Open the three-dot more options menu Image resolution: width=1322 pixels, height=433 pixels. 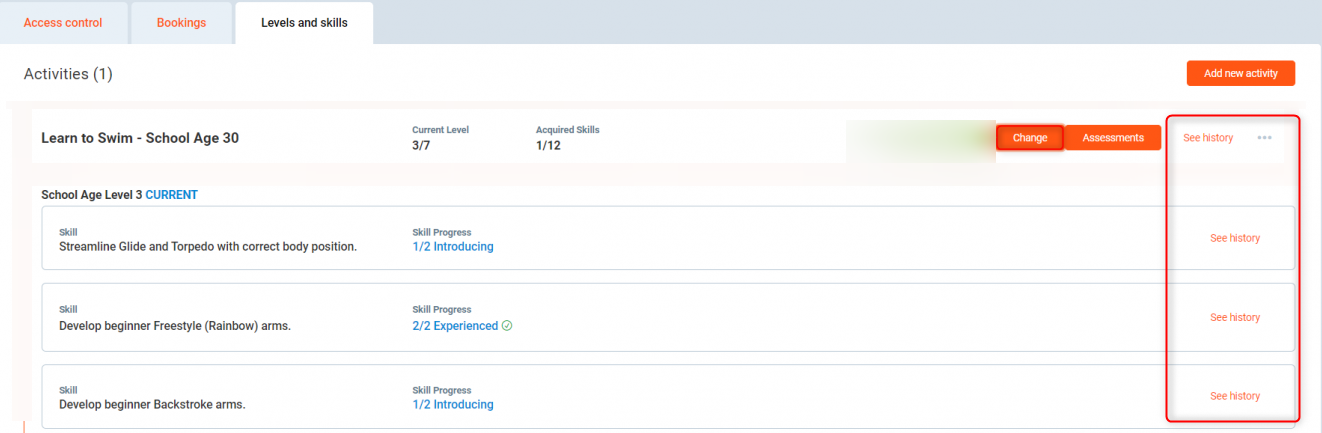(1264, 138)
